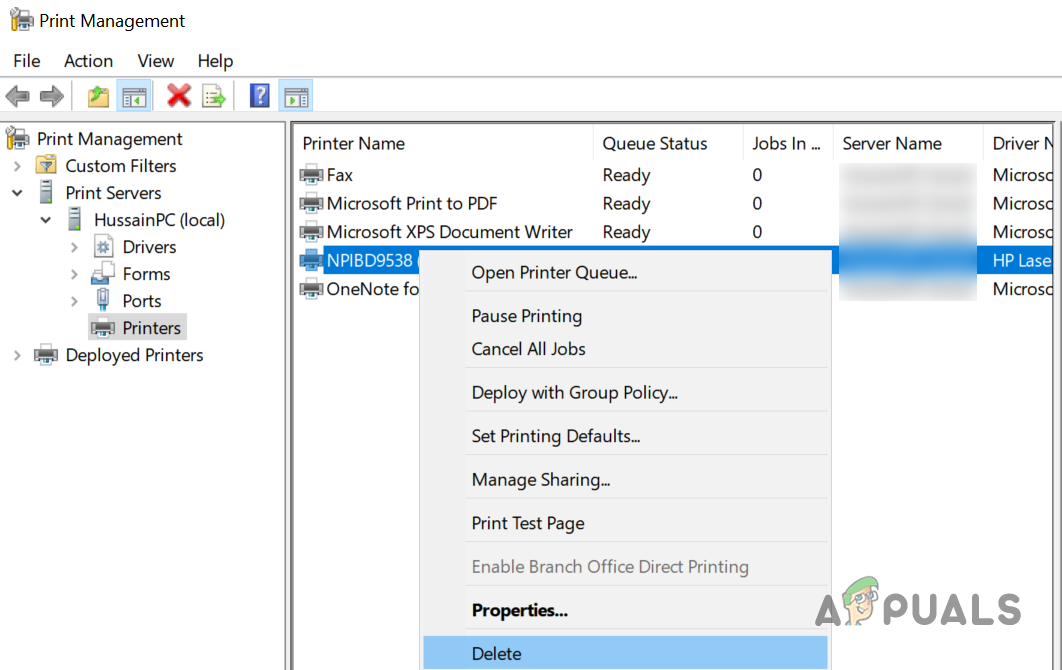The width and height of the screenshot is (1062, 670).
Task: Choose Deploy with Group Policy option
Action: (625, 392)
